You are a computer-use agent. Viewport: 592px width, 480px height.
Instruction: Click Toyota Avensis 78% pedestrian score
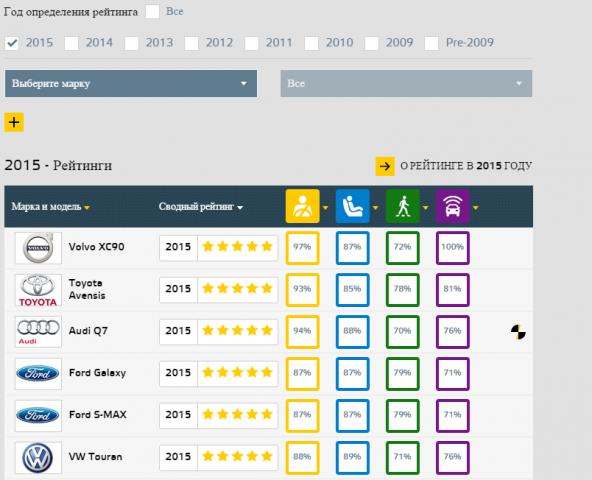point(402,290)
